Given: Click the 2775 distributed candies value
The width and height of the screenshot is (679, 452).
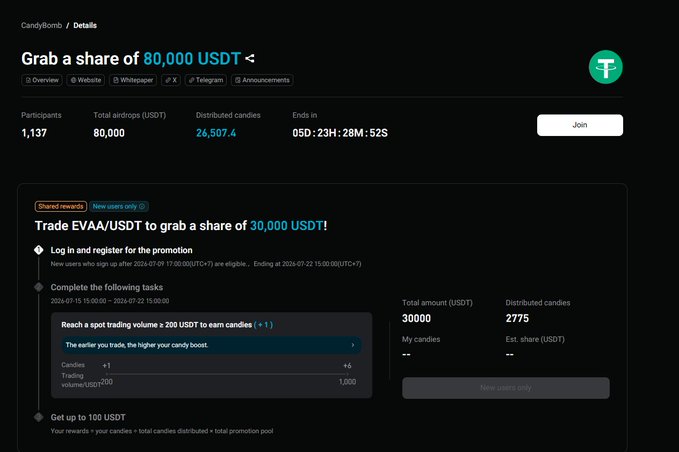Looking at the screenshot, I should [517, 318].
